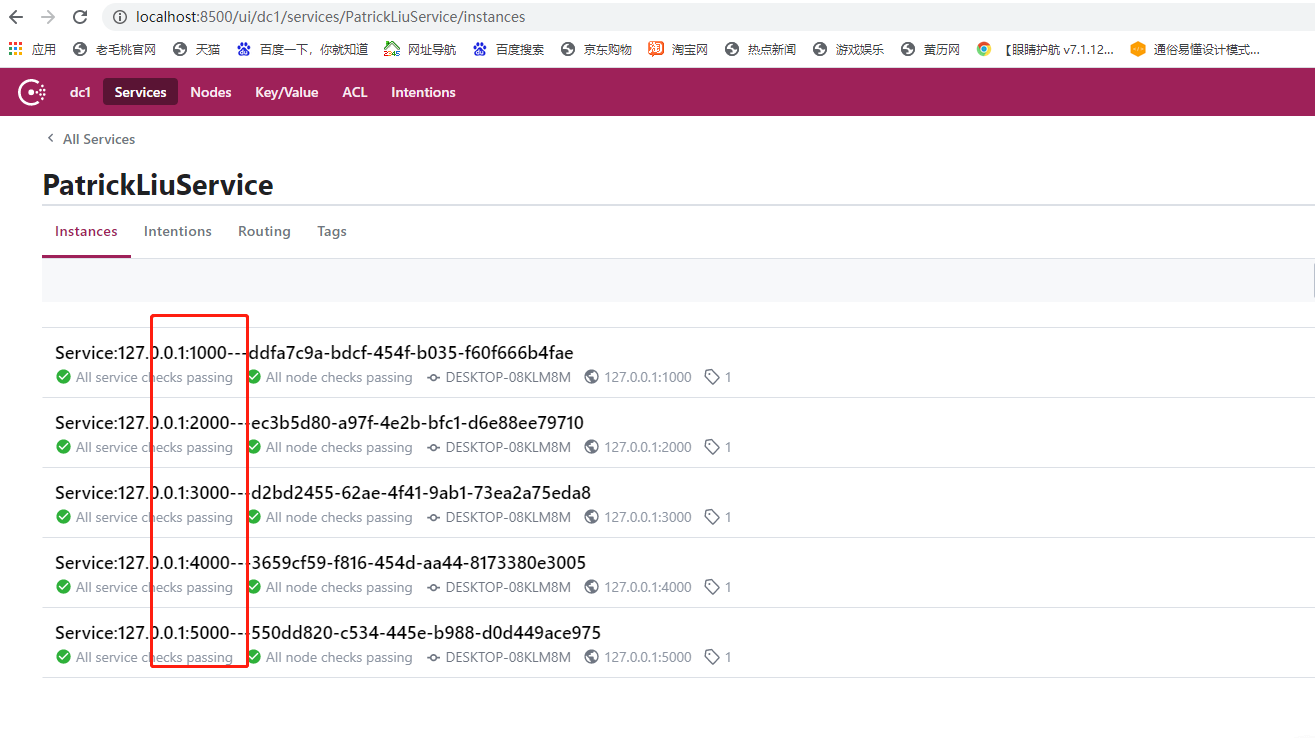Click the node checks passing icon for port 2000
Screen dimensions: 1315x738
(253, 447)
